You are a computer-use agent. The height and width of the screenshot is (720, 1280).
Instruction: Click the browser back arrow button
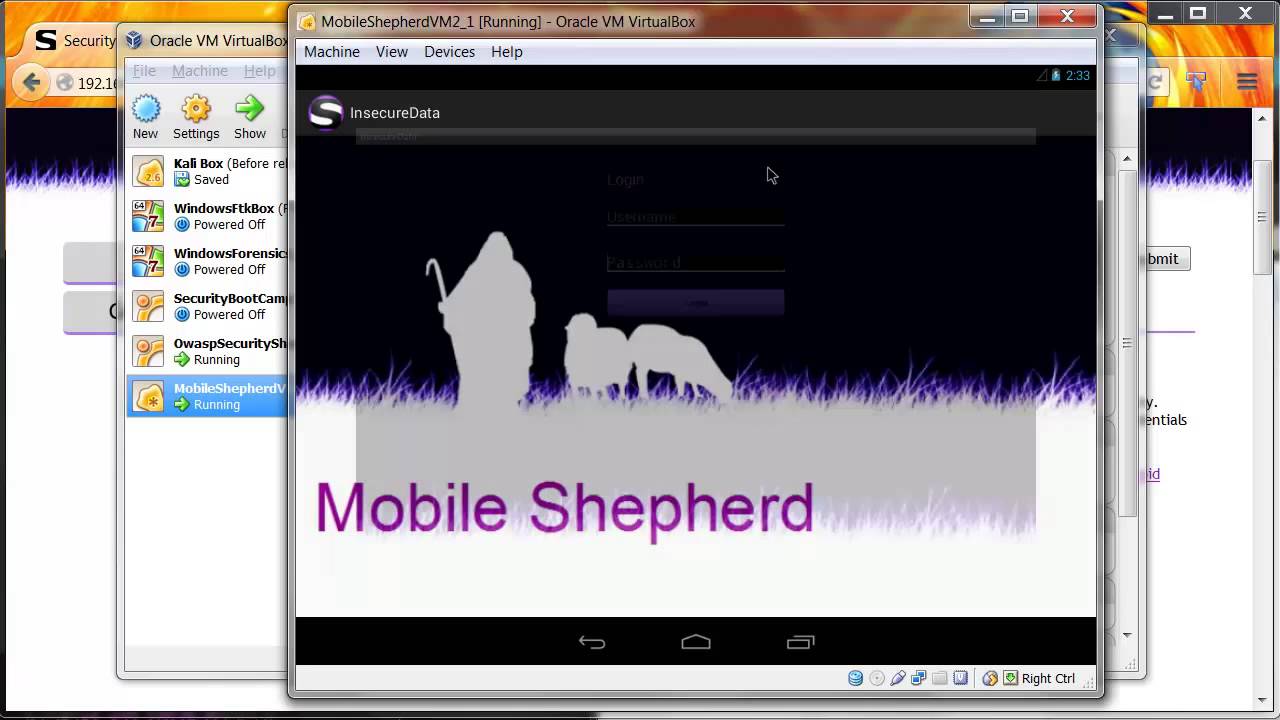pos(32,82)
